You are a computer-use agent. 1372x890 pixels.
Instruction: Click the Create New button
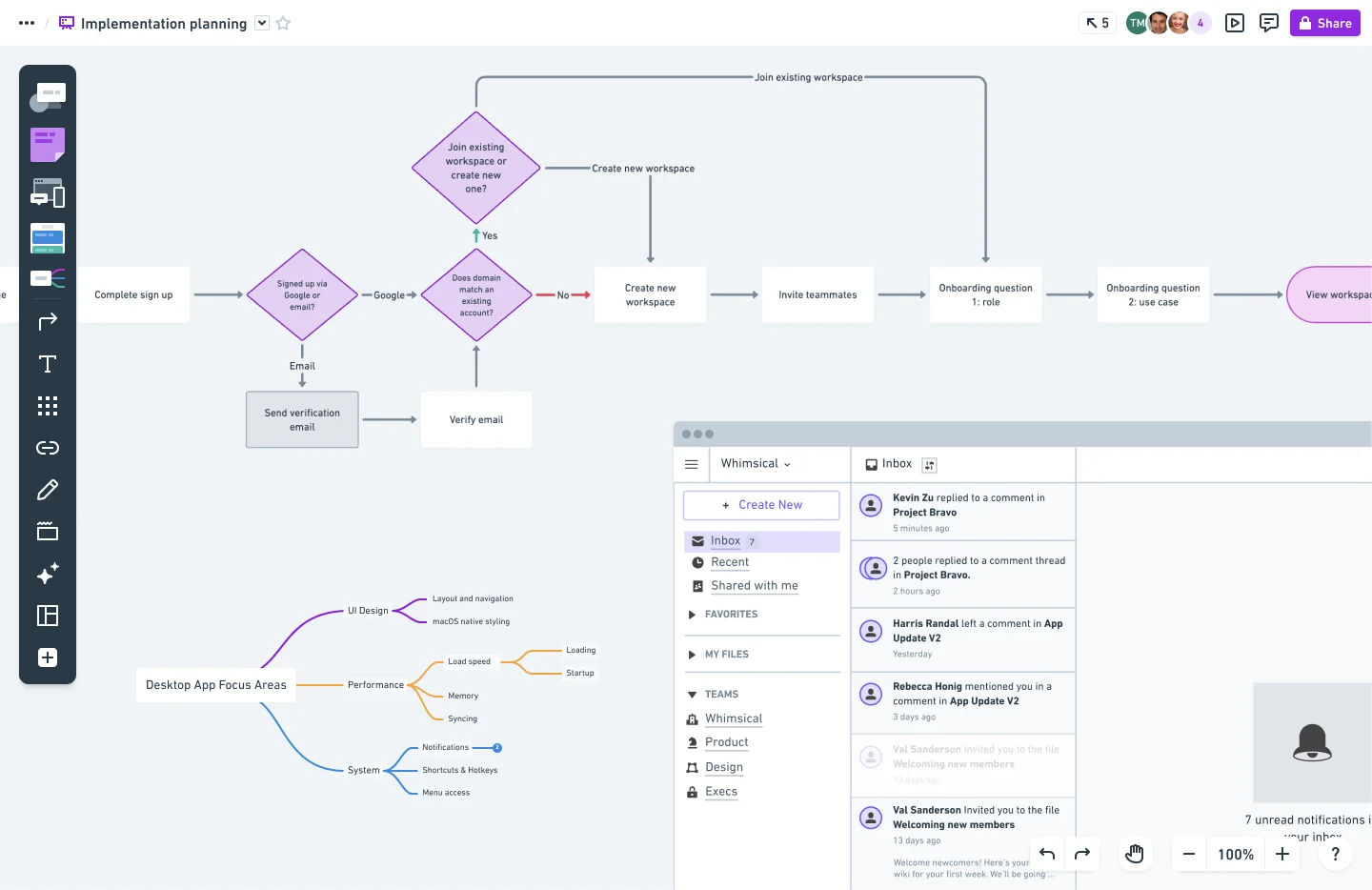pyautogui.click(x=761, y=505)
